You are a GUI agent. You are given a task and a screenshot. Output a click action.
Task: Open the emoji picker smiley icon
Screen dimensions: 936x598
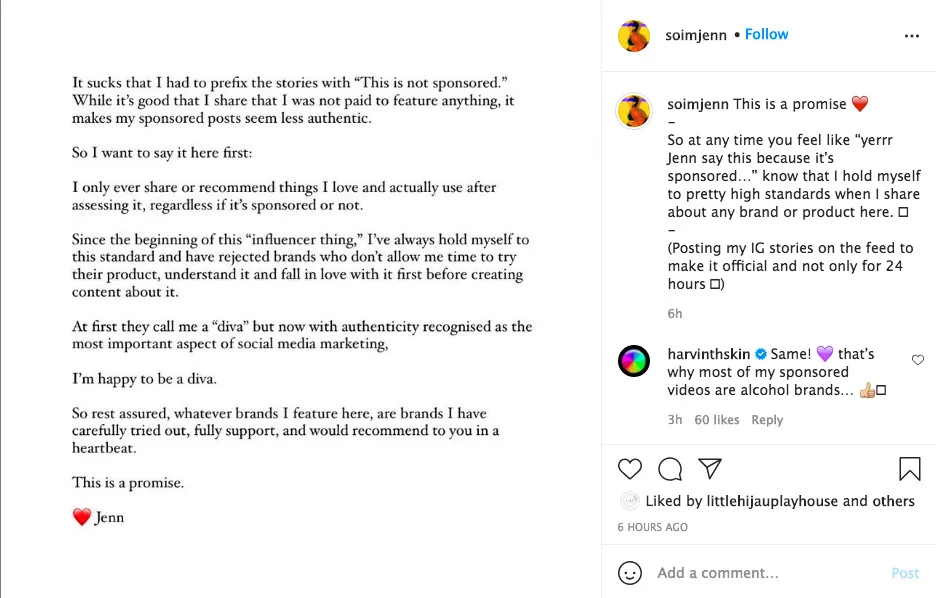(630, 573)
